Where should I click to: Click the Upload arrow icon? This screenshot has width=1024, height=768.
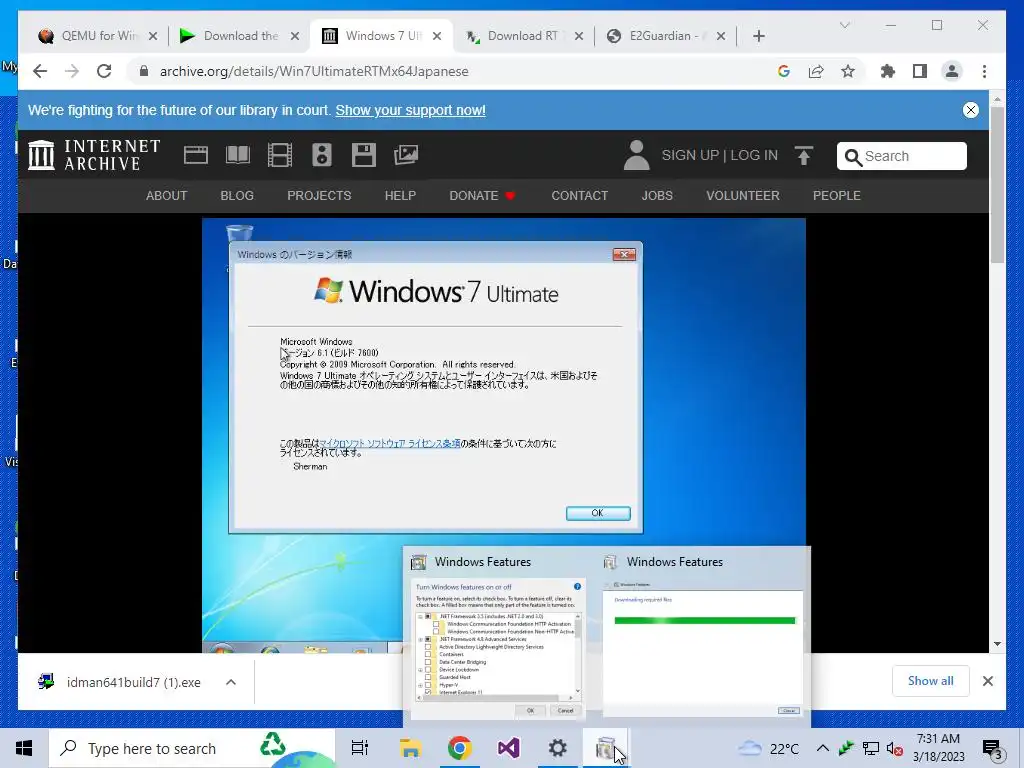click(x=804, y=155)
